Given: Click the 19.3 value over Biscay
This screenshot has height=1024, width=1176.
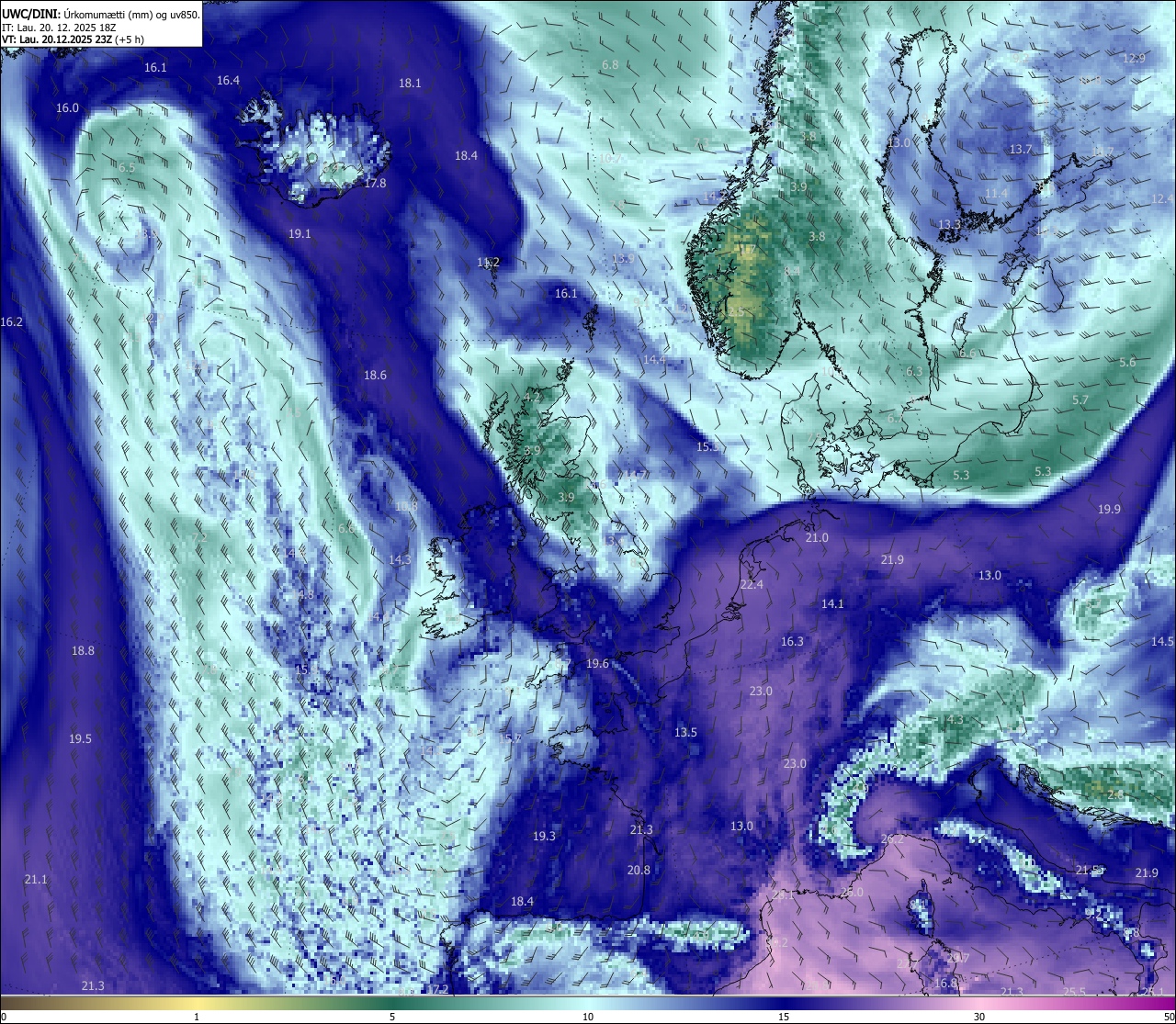Looking at the screenshot, I should pos(544,837).
